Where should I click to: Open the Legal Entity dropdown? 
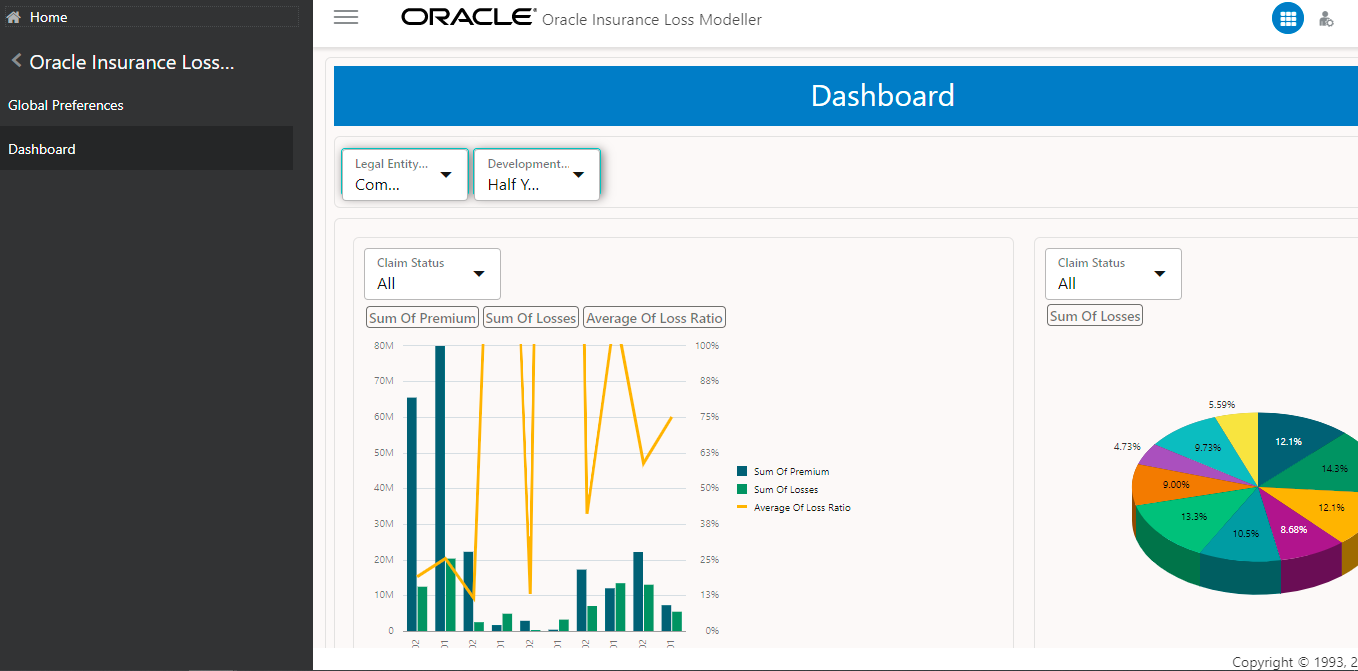404,175
